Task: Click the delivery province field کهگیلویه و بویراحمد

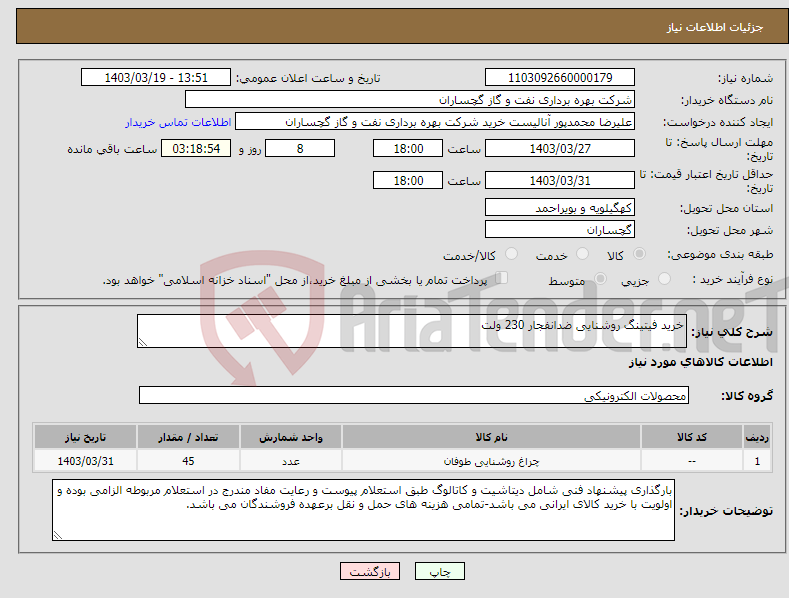Action: (x=560, y=207)
